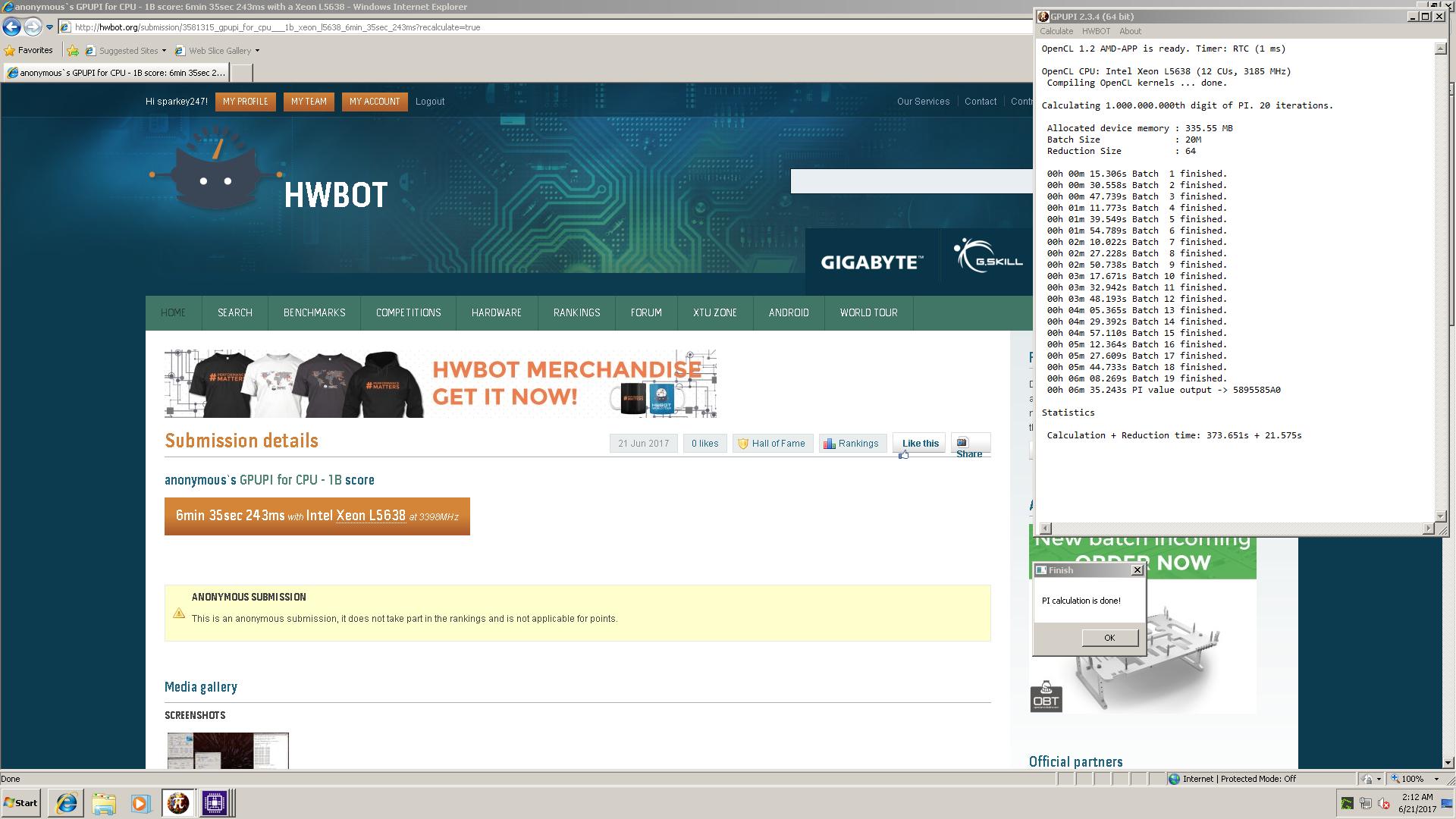Click the Logout link

point(430,102)
